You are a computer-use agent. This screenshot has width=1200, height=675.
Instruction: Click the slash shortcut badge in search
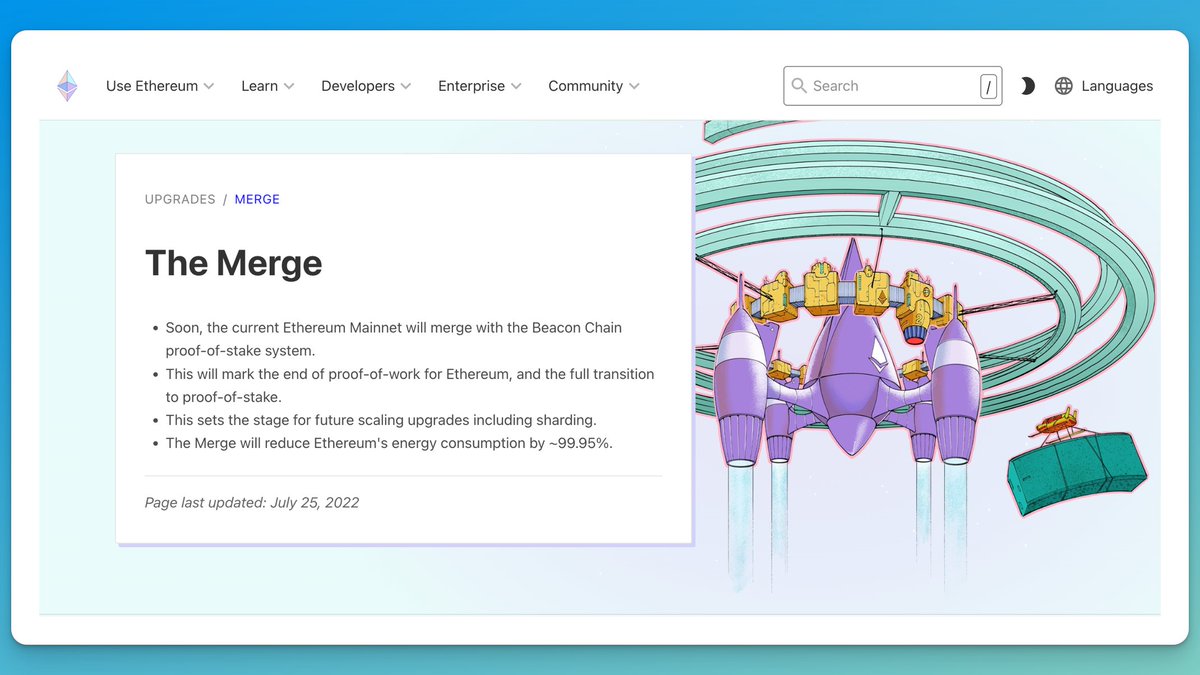(988, 87)
